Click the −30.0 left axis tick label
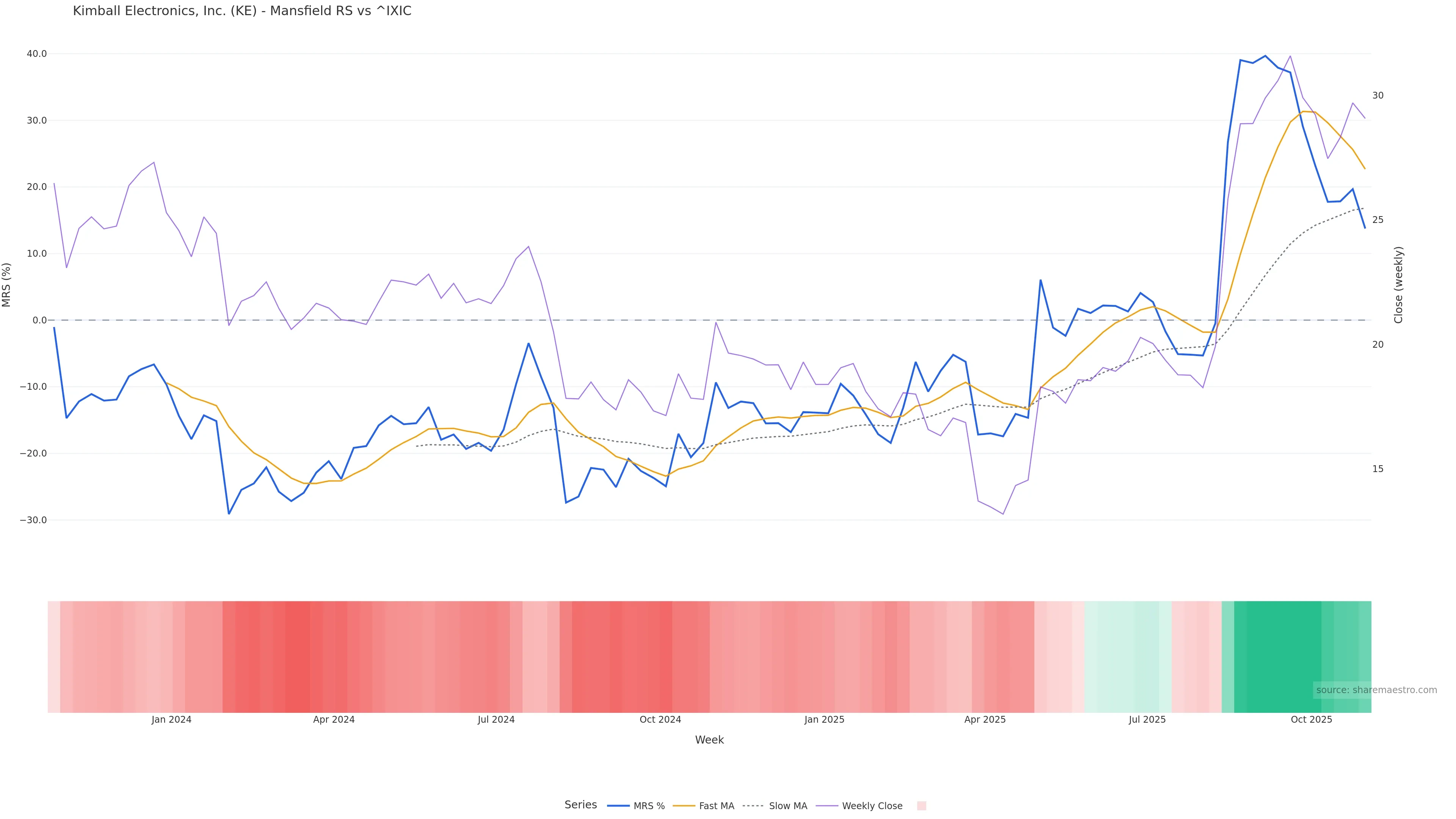This screenshot has width=1456, height=819. 33,520
